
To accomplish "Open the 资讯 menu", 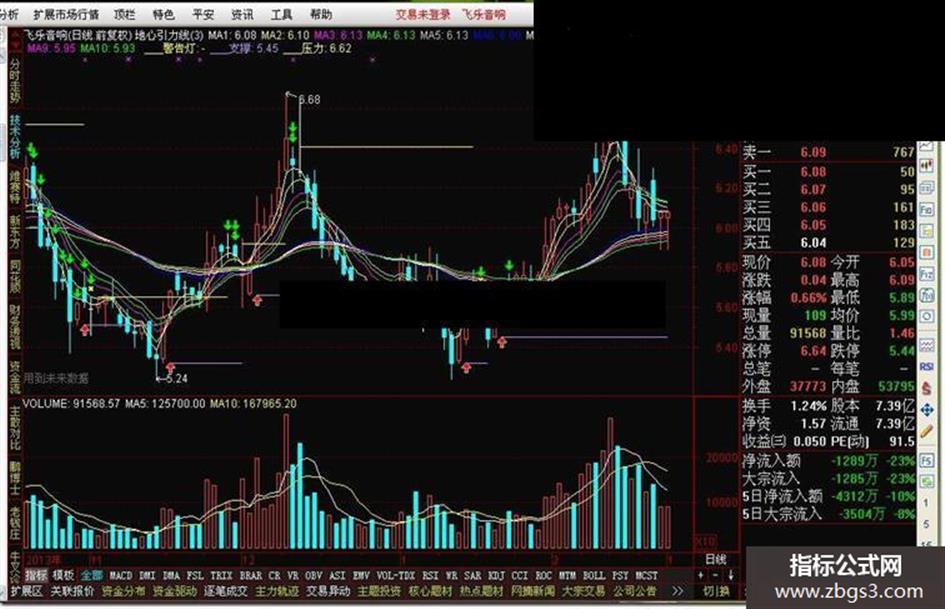I will [x=242, y=14].
